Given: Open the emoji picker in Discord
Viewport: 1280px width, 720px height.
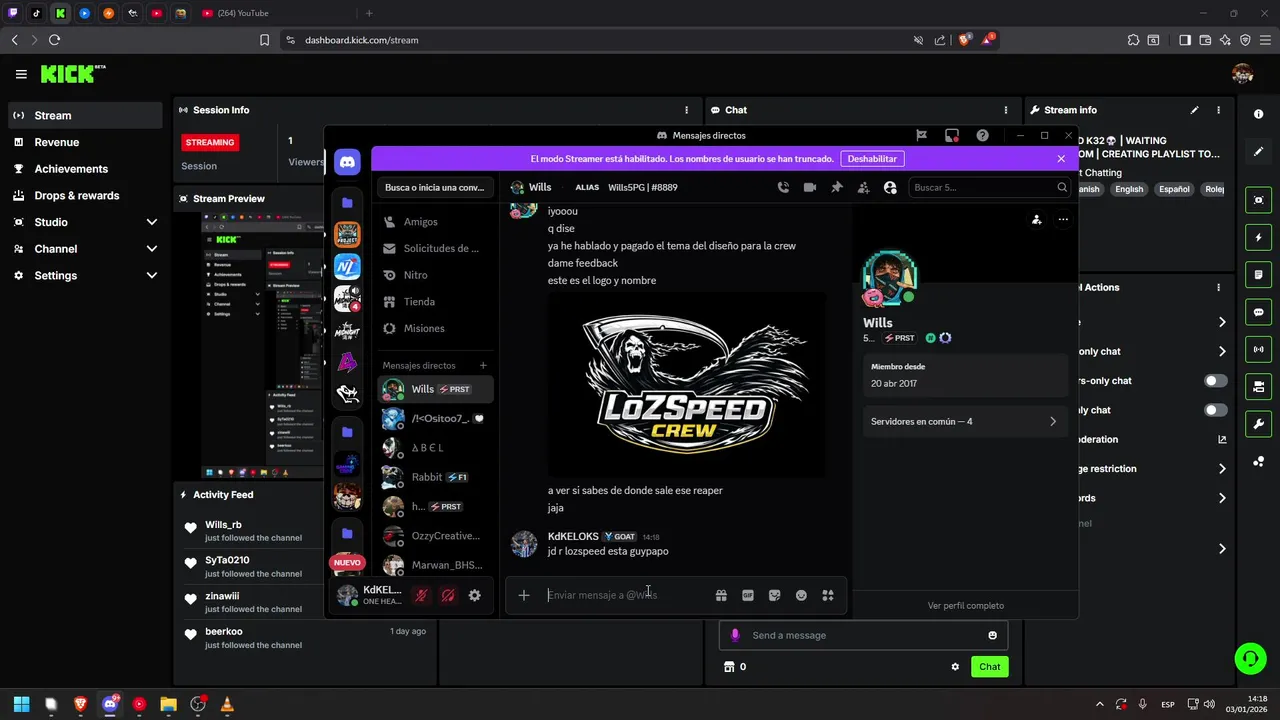Looking at the screenshot, I should (801, 595).
